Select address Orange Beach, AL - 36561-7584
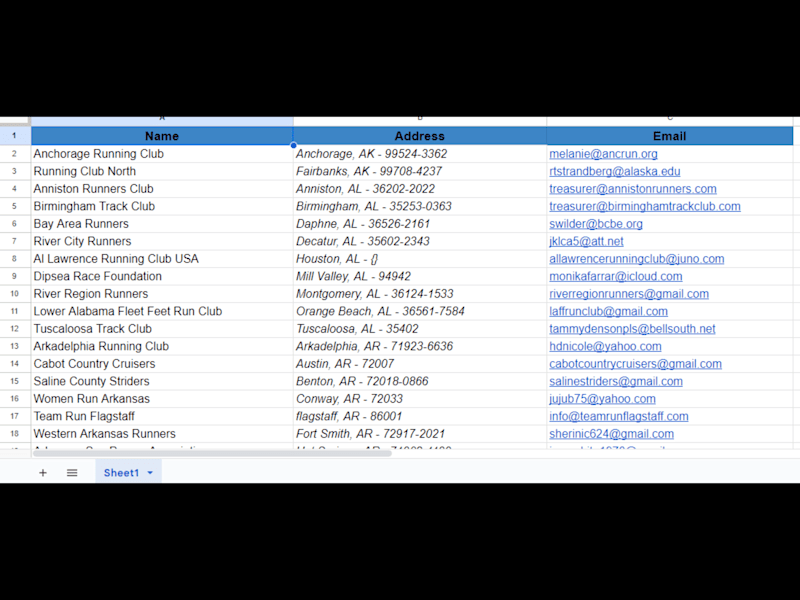 (419, 311)
